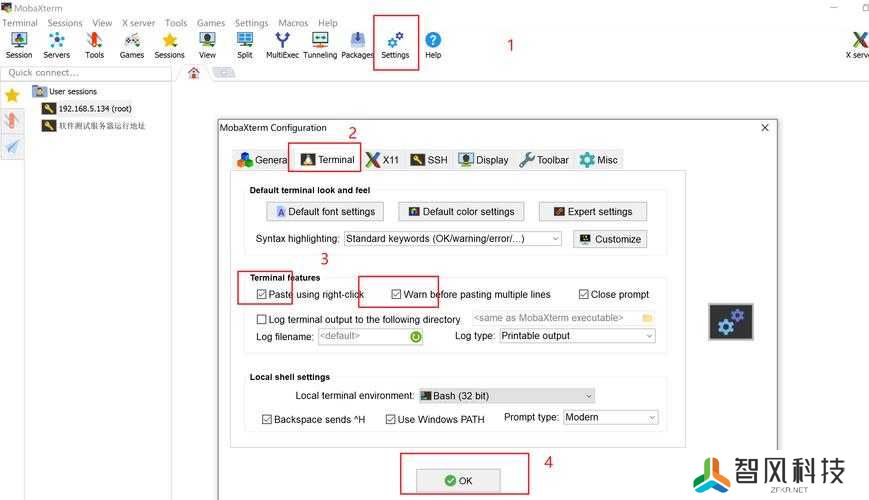
Task: Click the View toolbar icon
Action: [x=207, y=45]
